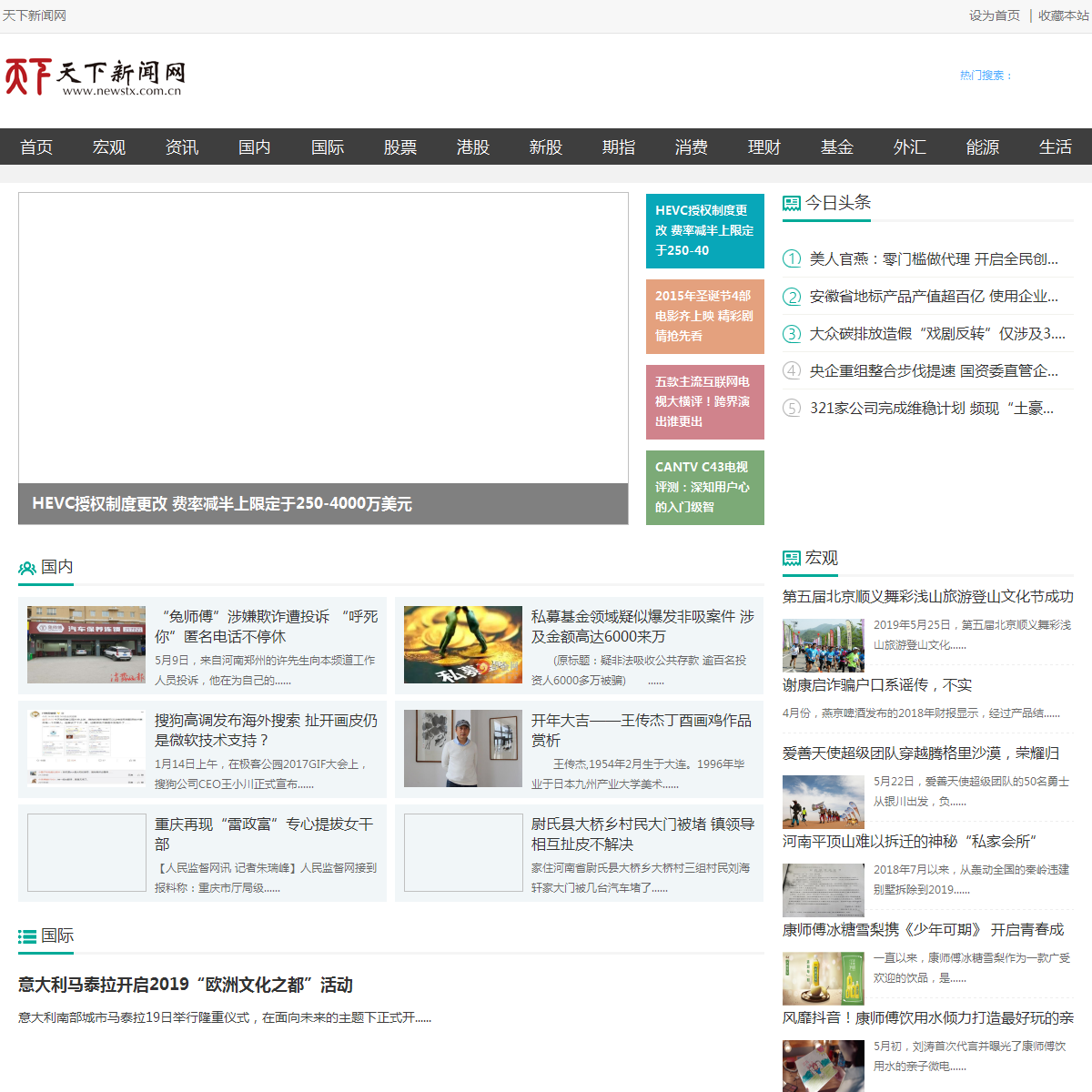Click the number 5 headline badge
This screenshot has height=1092, width=1092.
(x=792, y=409)
